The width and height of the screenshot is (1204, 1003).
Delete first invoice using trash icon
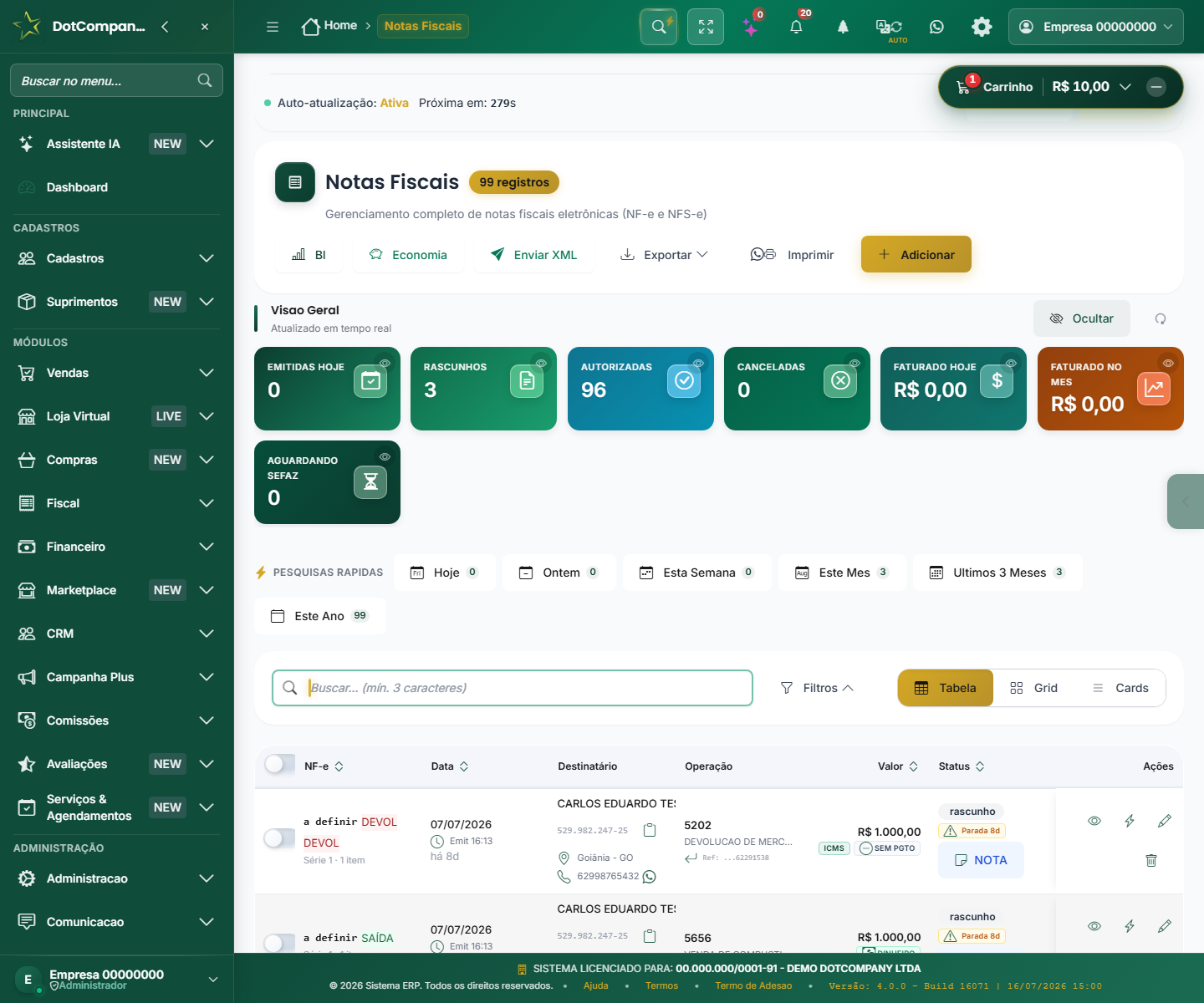point(1151,860)
